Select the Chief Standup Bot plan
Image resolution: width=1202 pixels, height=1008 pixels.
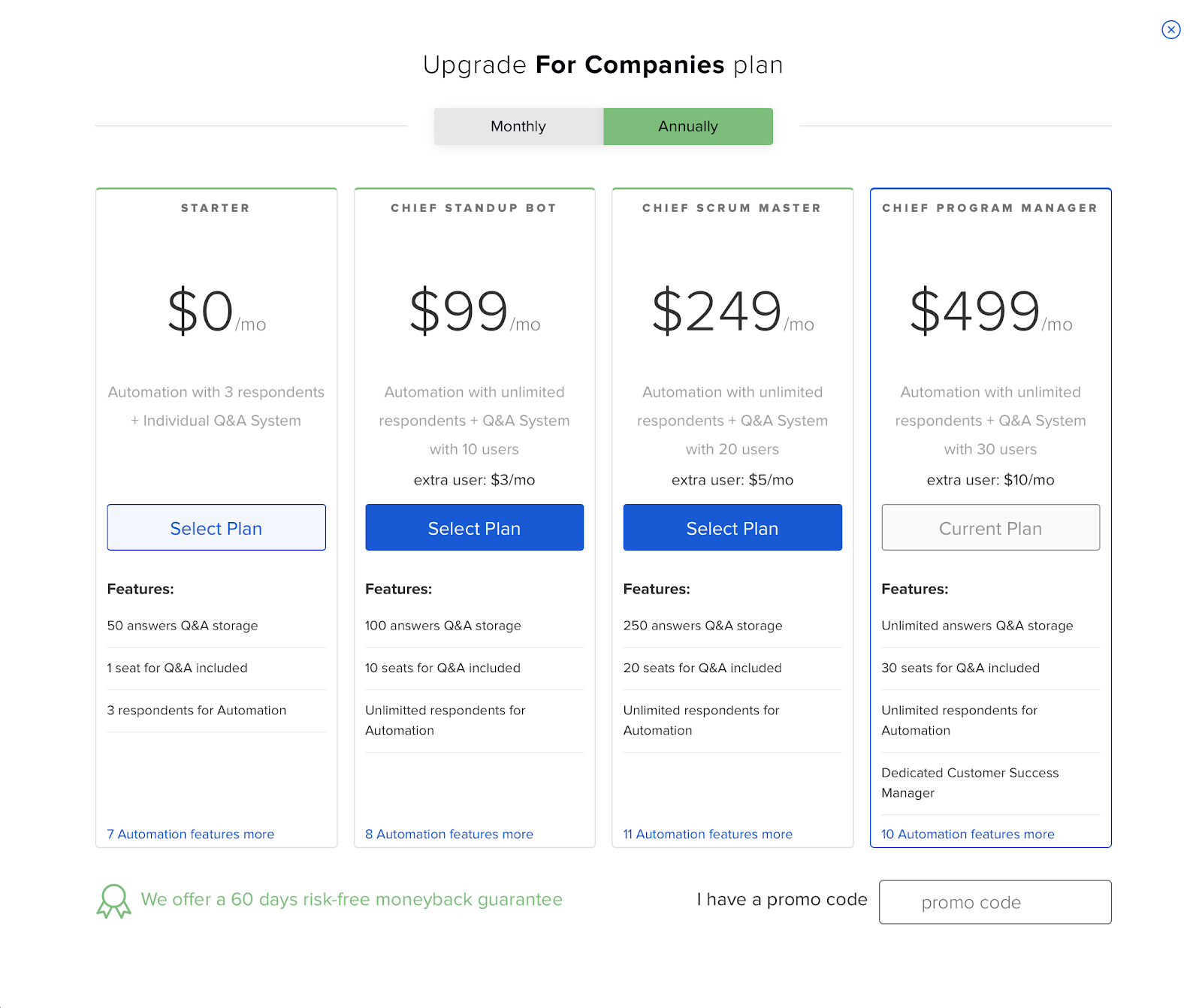tap(474, 528)
